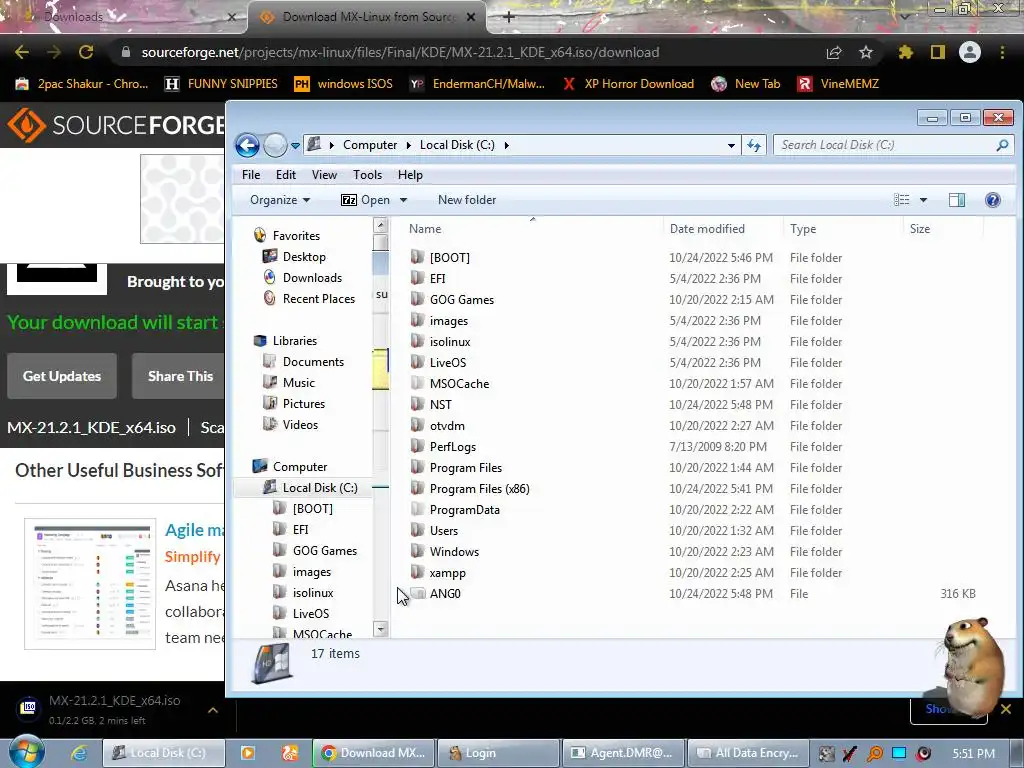Expand the path arrow after Local Disk (C:)
This screenshot has width=1024, height=768.
[x=506, y=145]
